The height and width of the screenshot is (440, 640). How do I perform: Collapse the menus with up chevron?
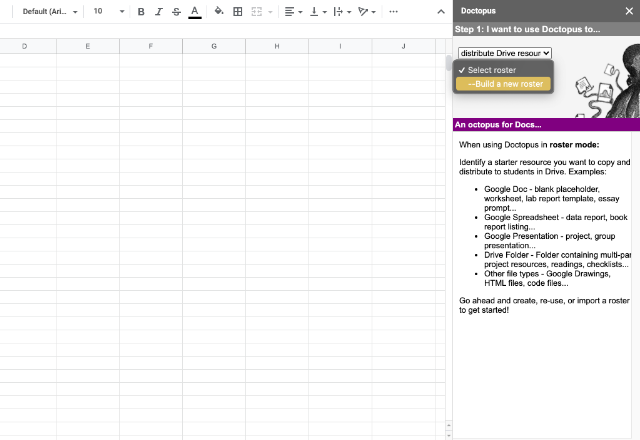pyautogui.click(x=441, y=12)
